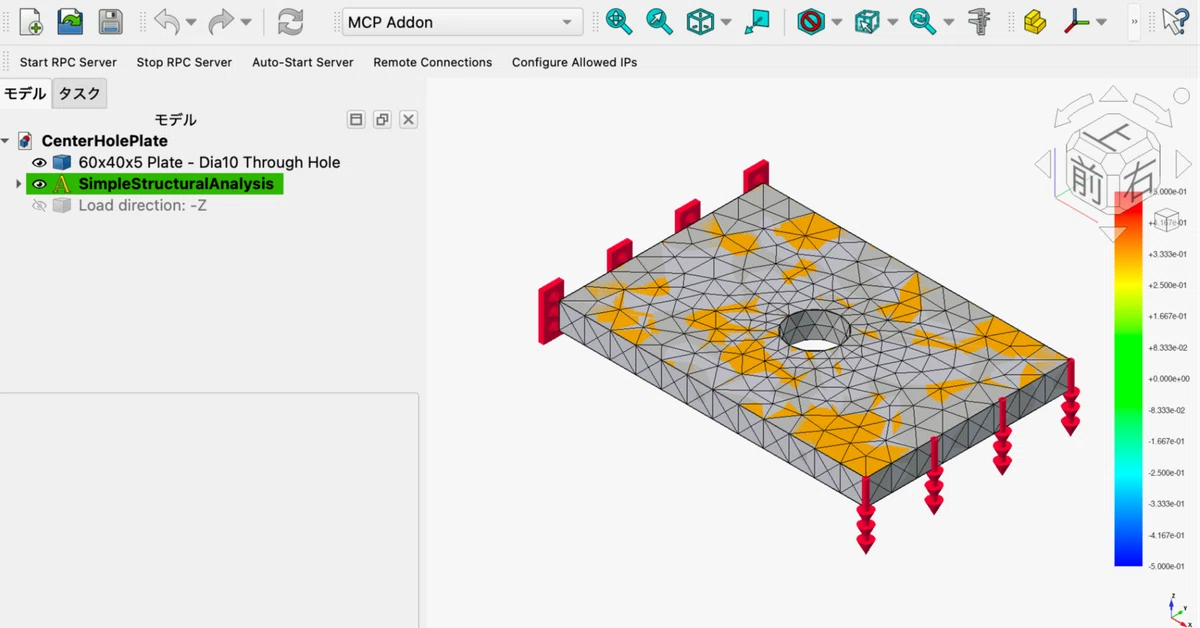1200x628 pixels.
Task: Toggle the bounding box selection icon
Action: click(867, 21)
